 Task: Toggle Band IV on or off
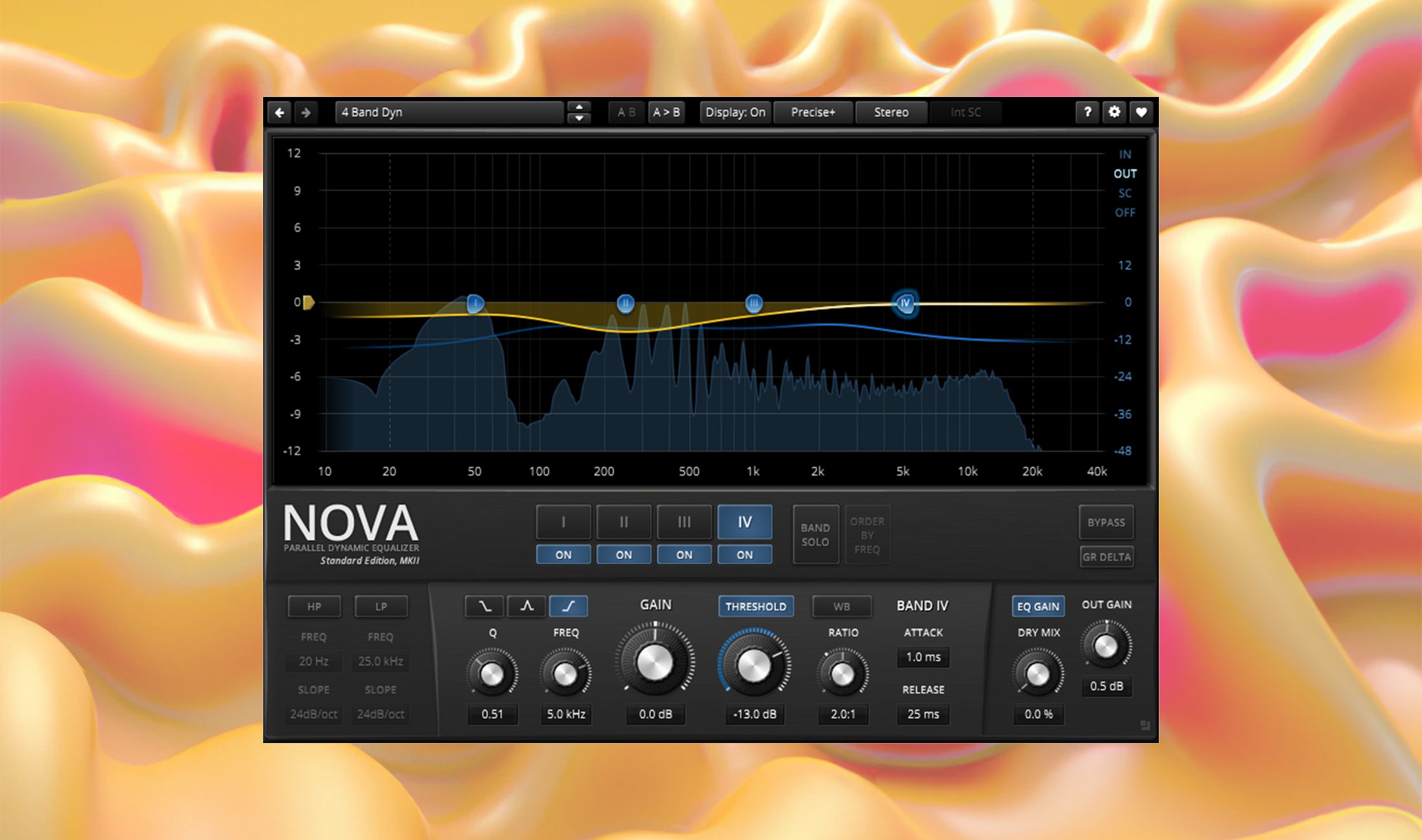(745, 554)
